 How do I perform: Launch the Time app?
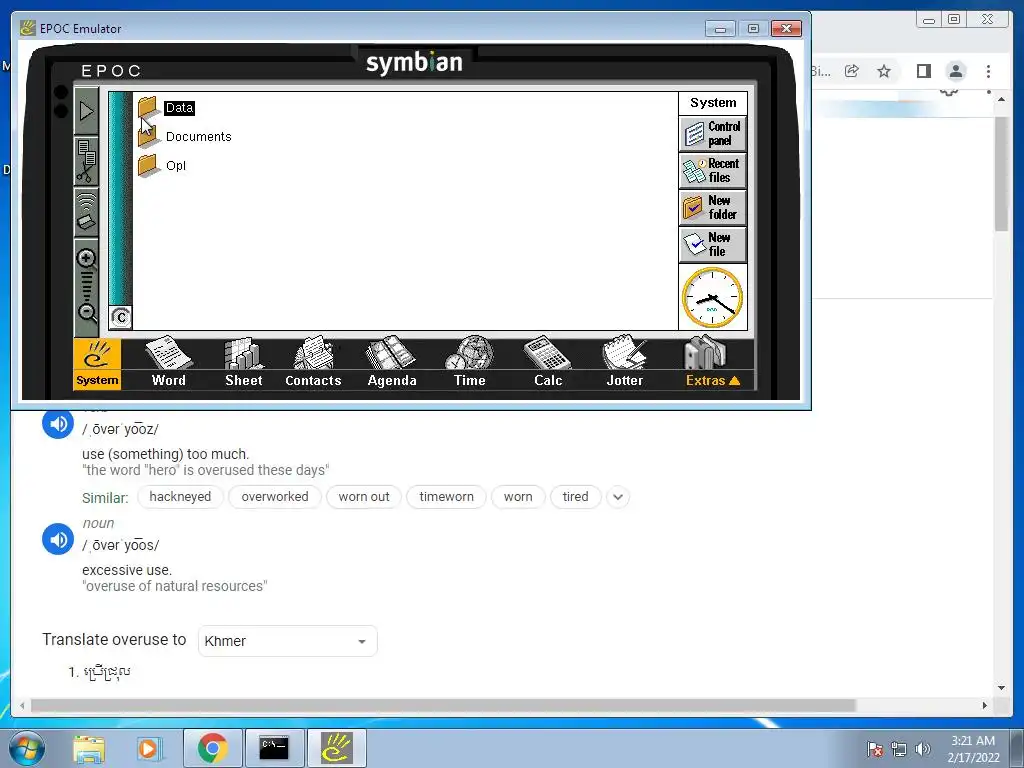pyautogui.click(x=470, y=362)
